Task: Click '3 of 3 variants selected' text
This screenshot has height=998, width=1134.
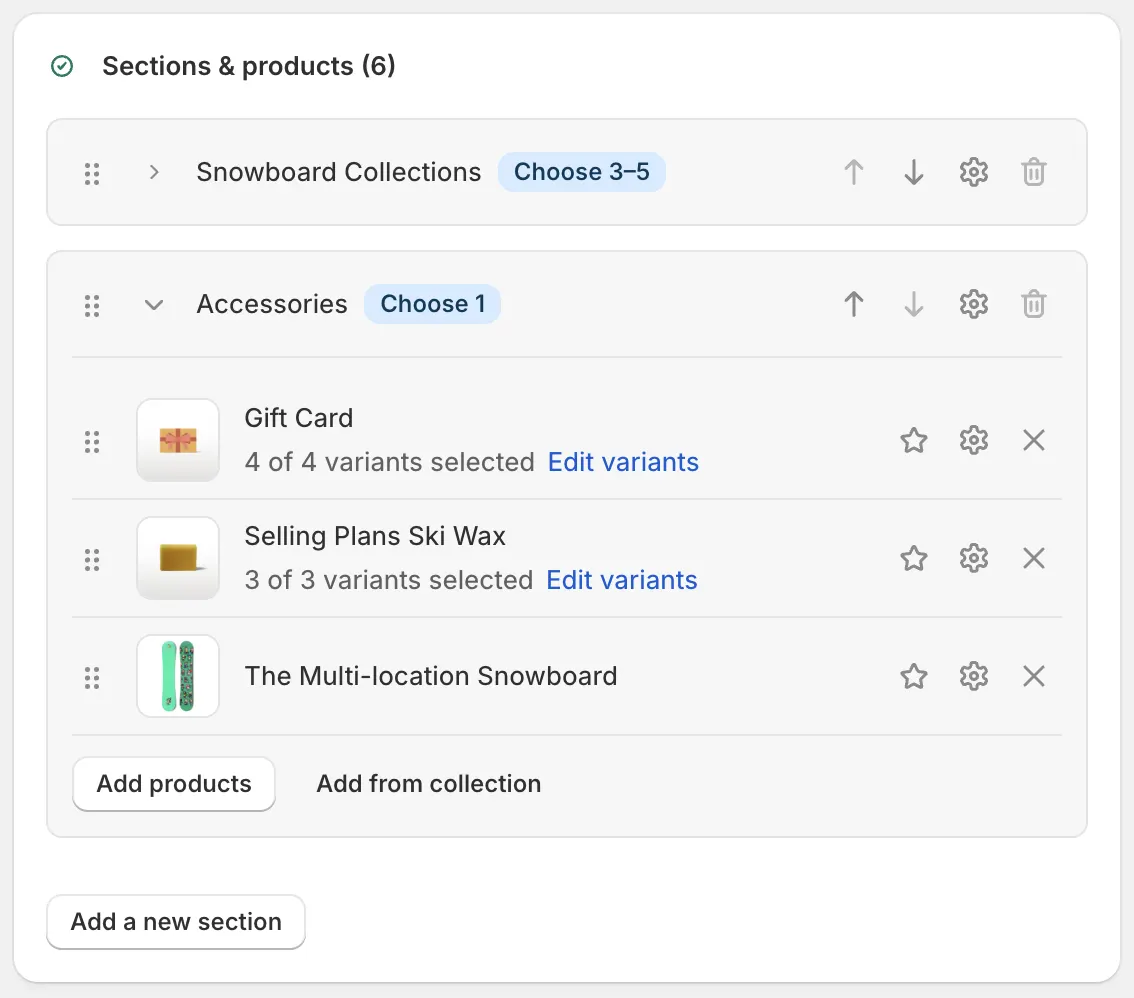Action: pos(388,580)
